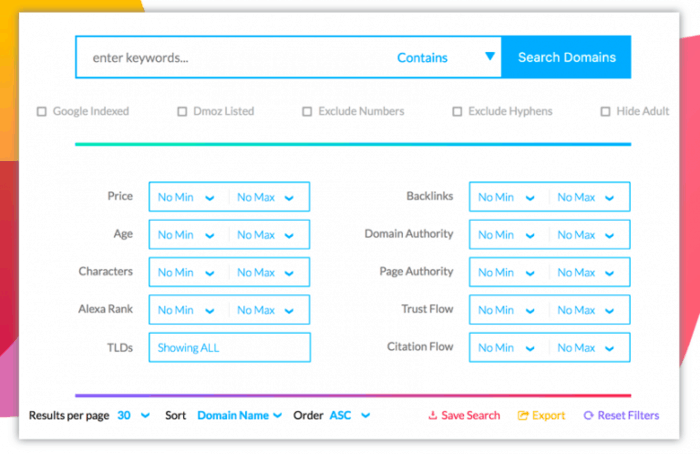This screenshot has height=454, width=700.
Task: Open the Age No Min dropdown
Action: (187, 235)
